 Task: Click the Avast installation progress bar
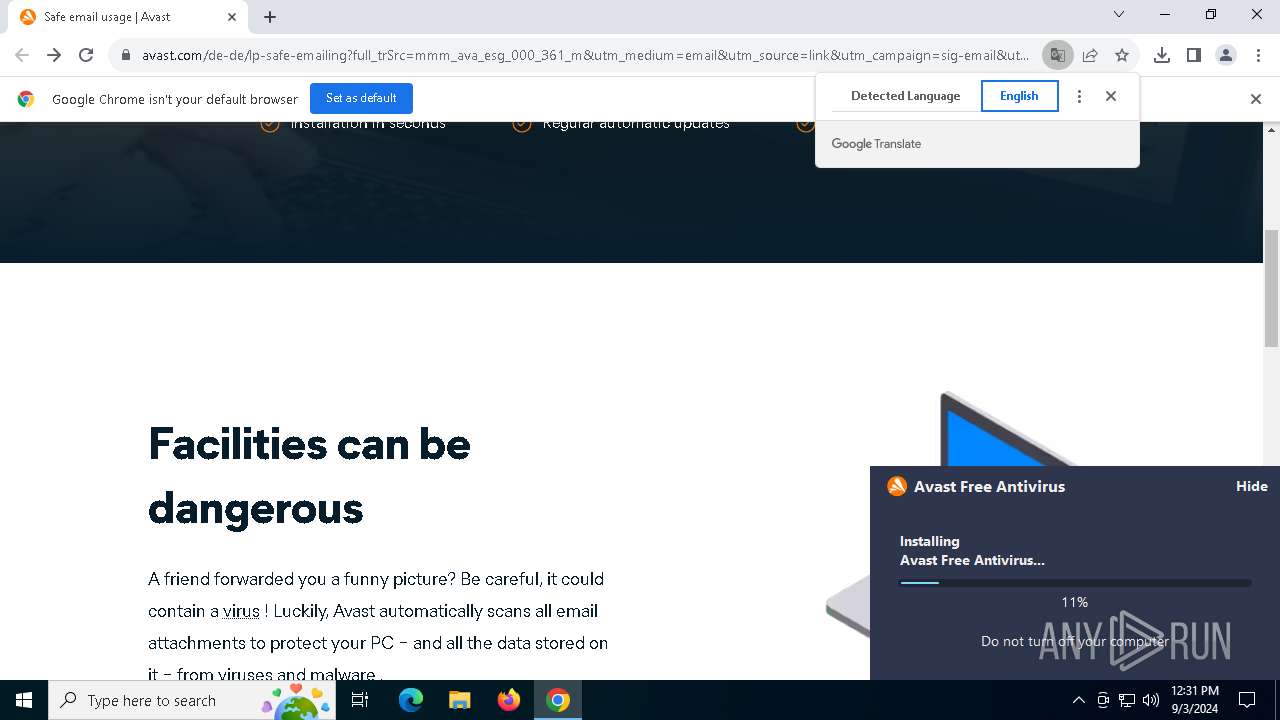[1075, 582]
